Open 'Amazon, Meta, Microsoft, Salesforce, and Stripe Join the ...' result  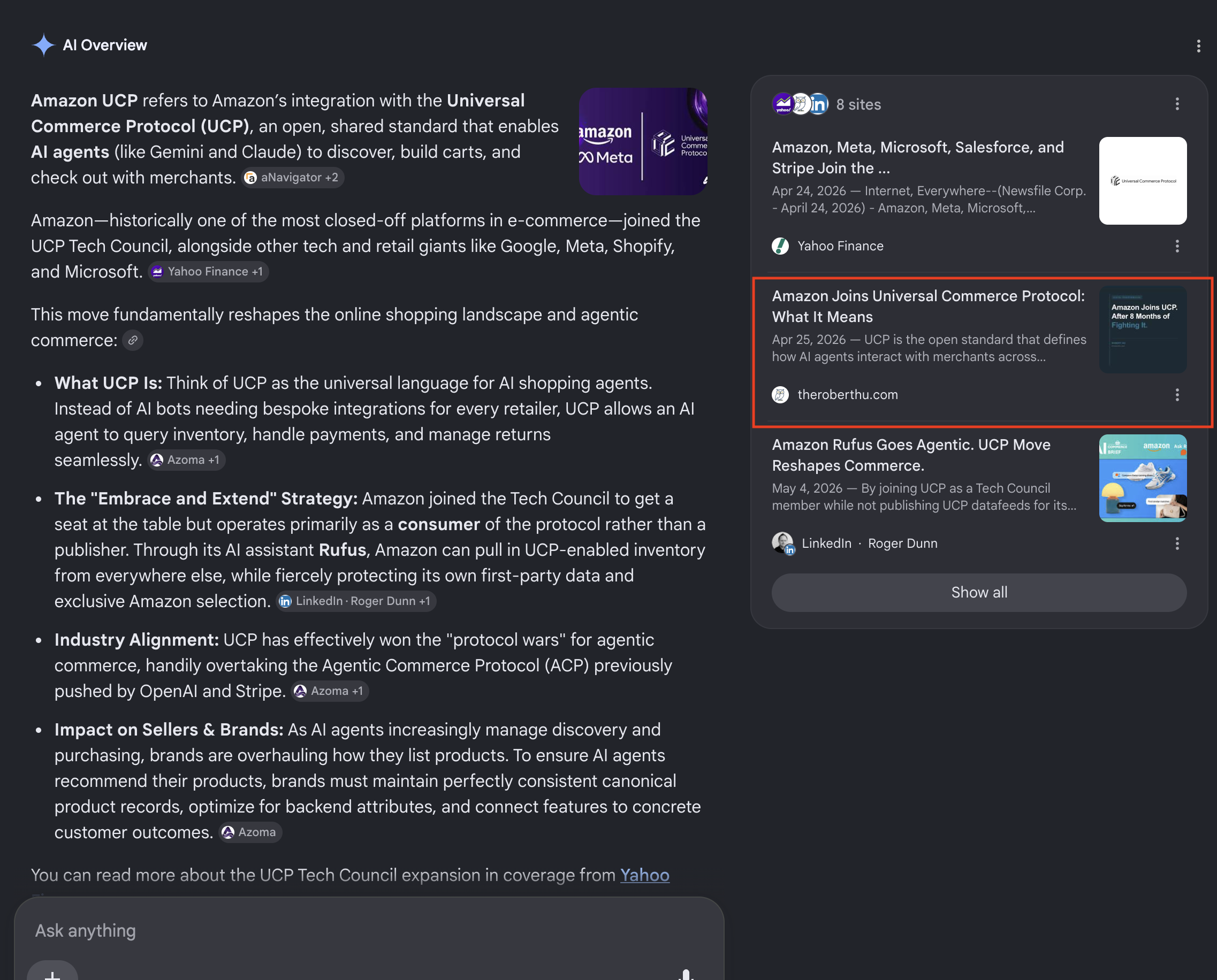point(918,157)
